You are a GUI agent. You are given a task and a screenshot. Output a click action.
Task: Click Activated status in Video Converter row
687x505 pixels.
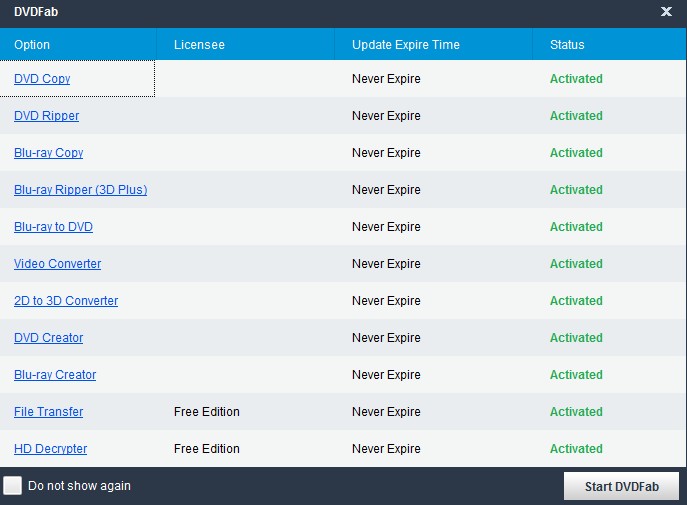576,264
